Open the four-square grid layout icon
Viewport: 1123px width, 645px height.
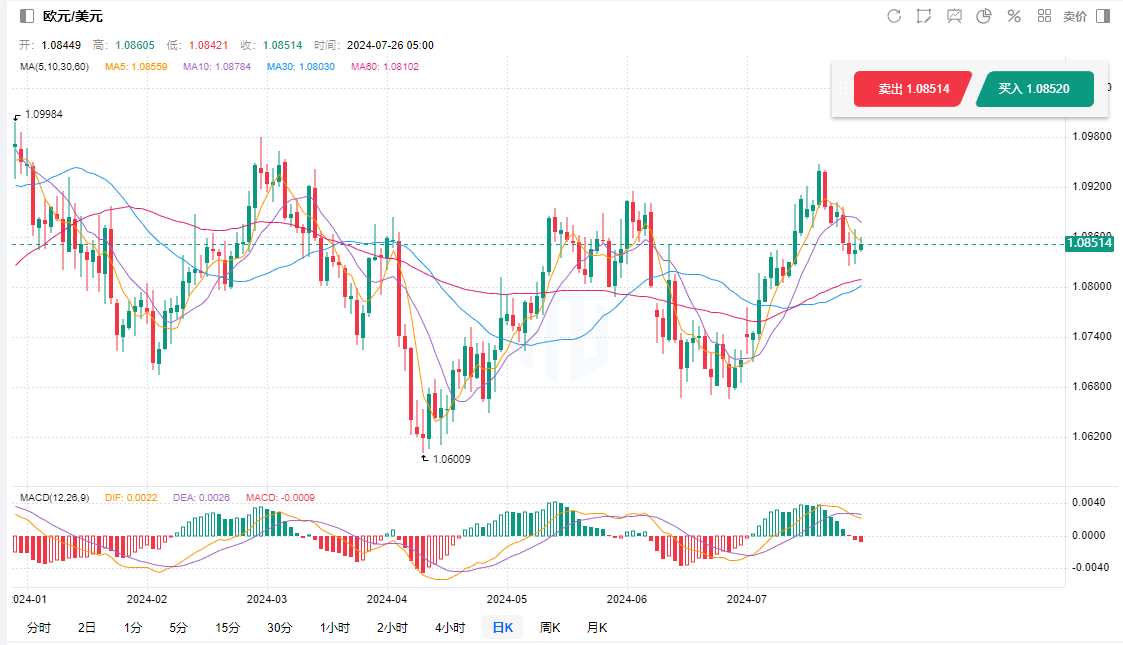pyautogui.click(x=1044, y=16)
